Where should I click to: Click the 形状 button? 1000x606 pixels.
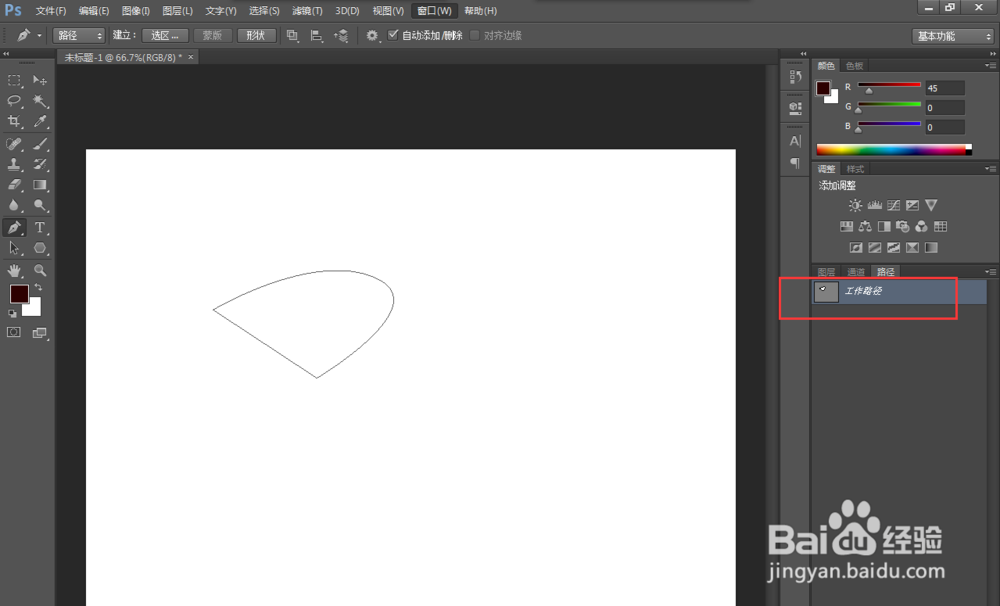256,36
